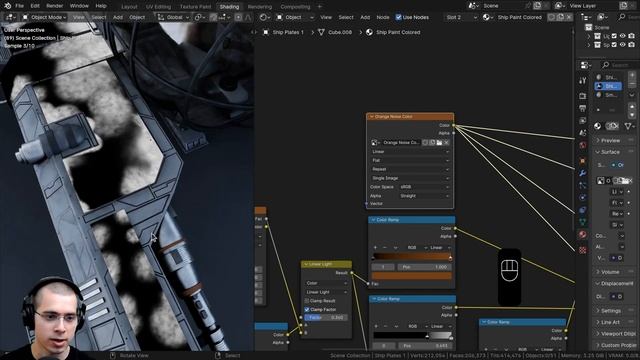Switch to the Layout workspace tab
This screenshot has height=360, width=640.
pyautogui.click(x=129, y=7)
